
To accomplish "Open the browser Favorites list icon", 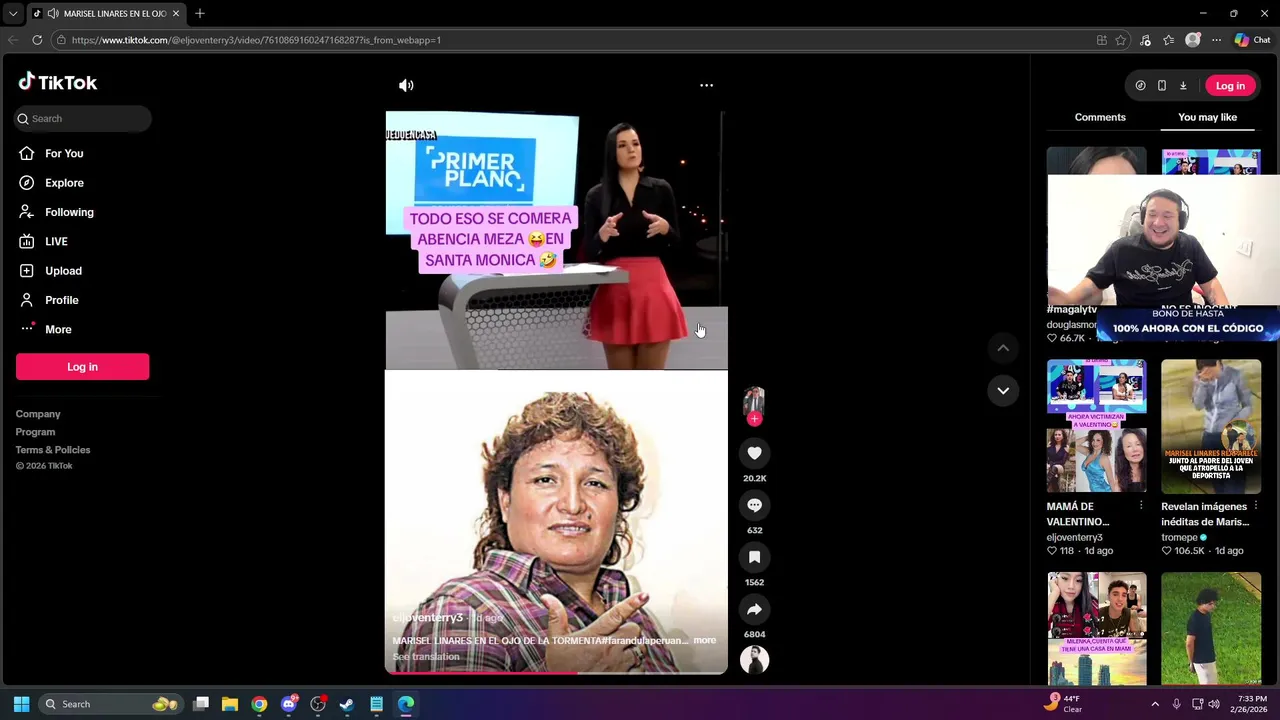I will pyautogui.click(x=1169, y=40).
